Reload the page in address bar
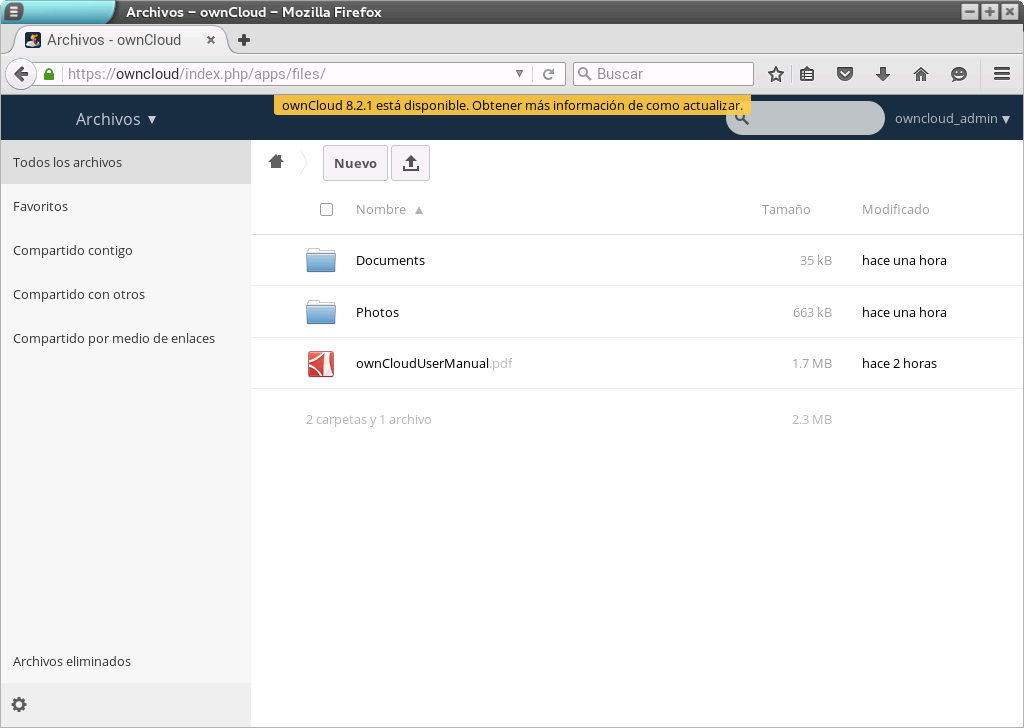Image resolution: width=1024 pixels, height=728 pixels. click(x=548, y=74)
